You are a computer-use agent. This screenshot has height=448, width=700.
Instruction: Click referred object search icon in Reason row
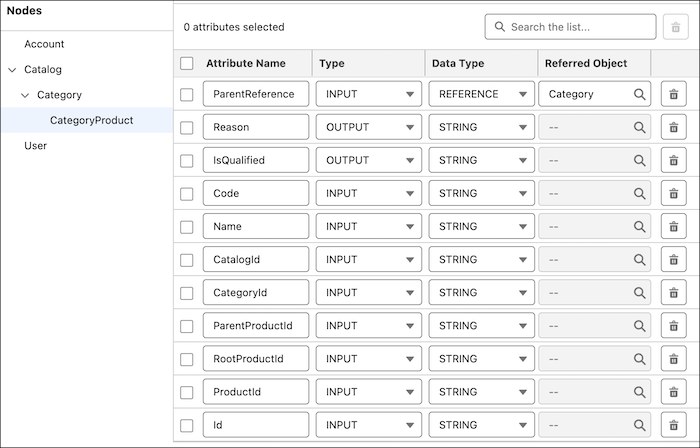click(x=639, y=127)
